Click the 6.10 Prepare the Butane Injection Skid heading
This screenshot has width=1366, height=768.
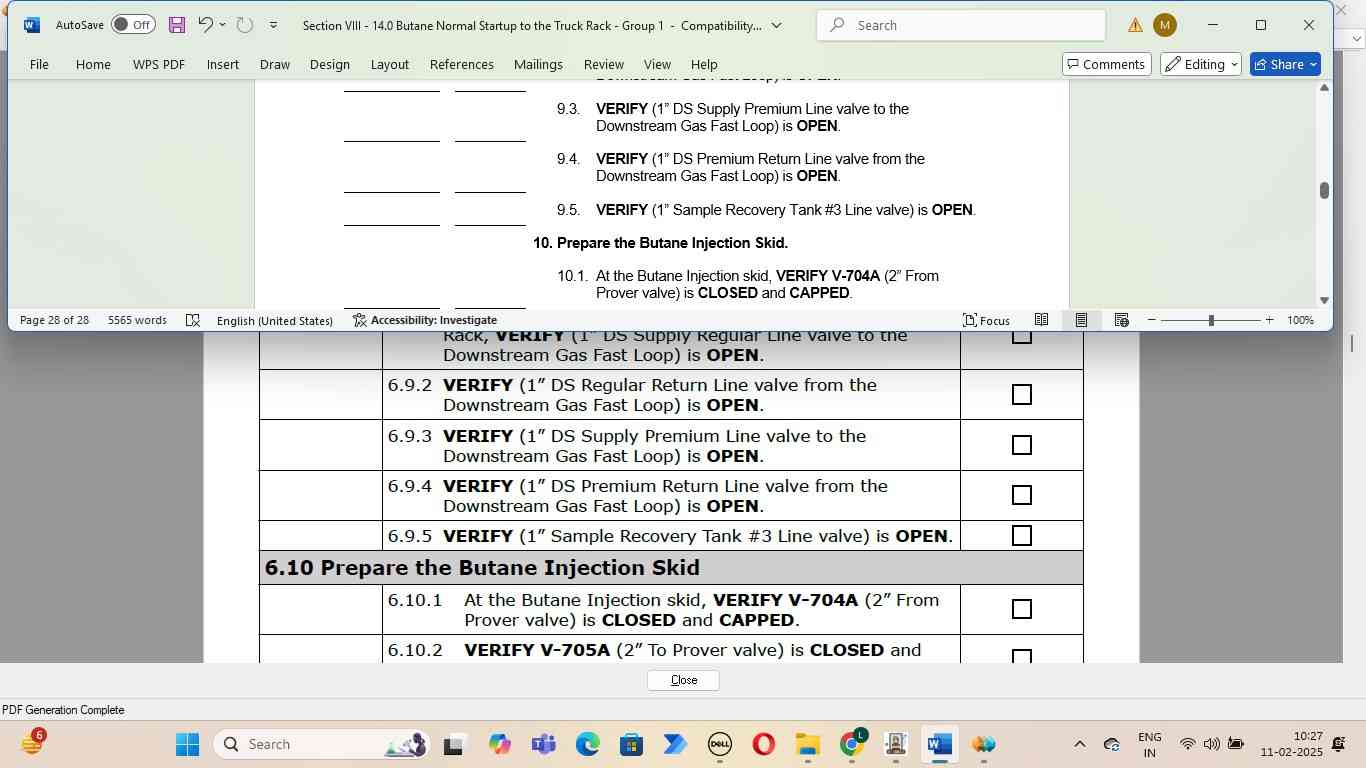482,568
